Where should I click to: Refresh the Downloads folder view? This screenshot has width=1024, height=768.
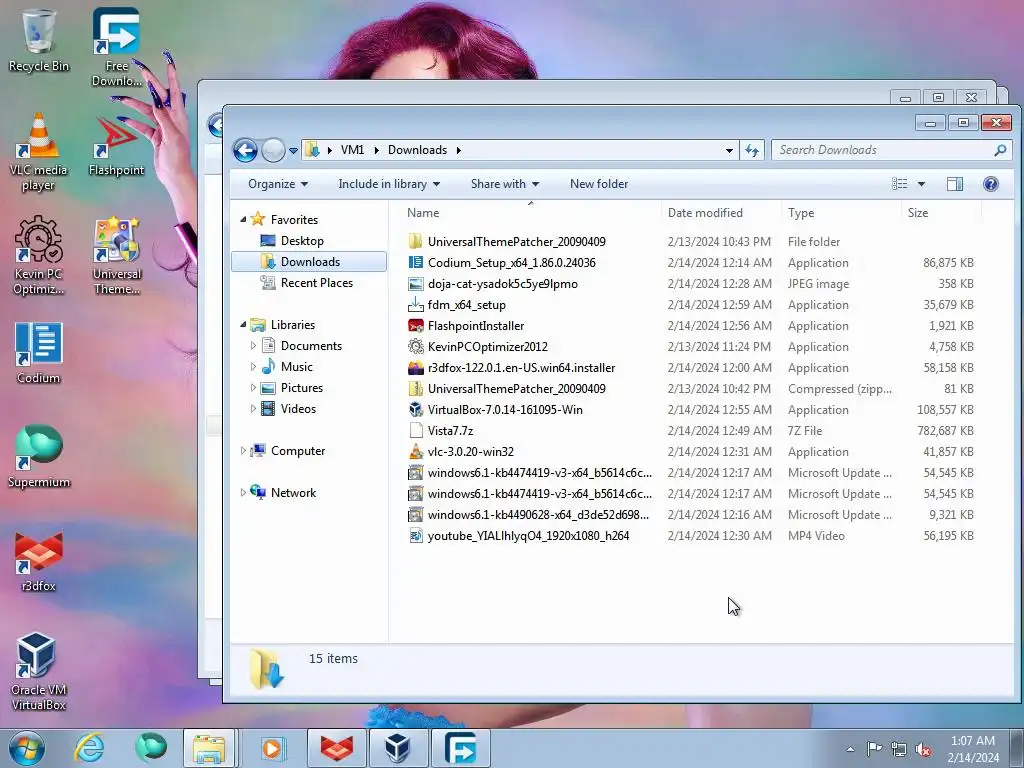point(752,150)
